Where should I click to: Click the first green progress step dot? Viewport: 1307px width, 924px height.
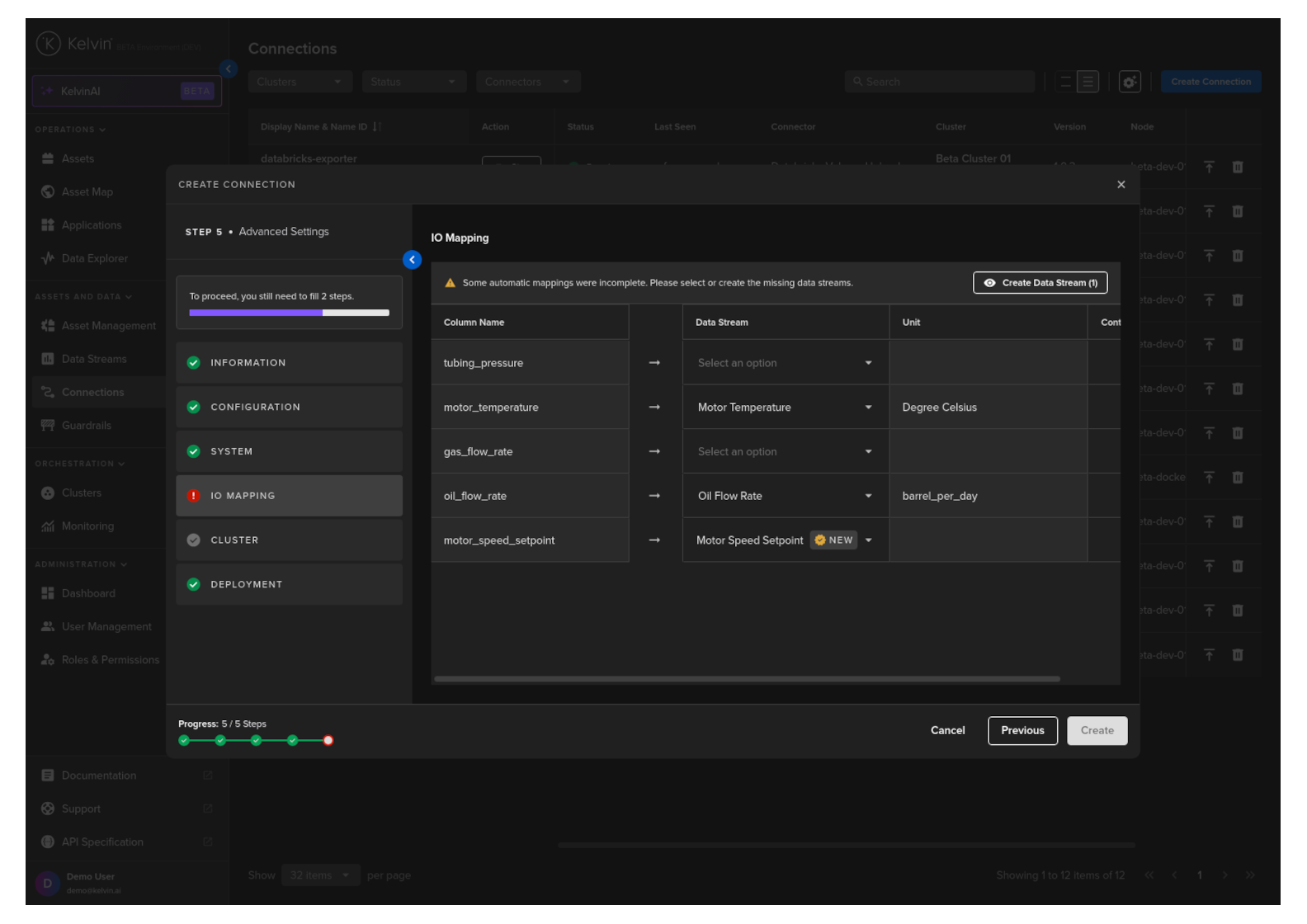(x=184, y=741)
